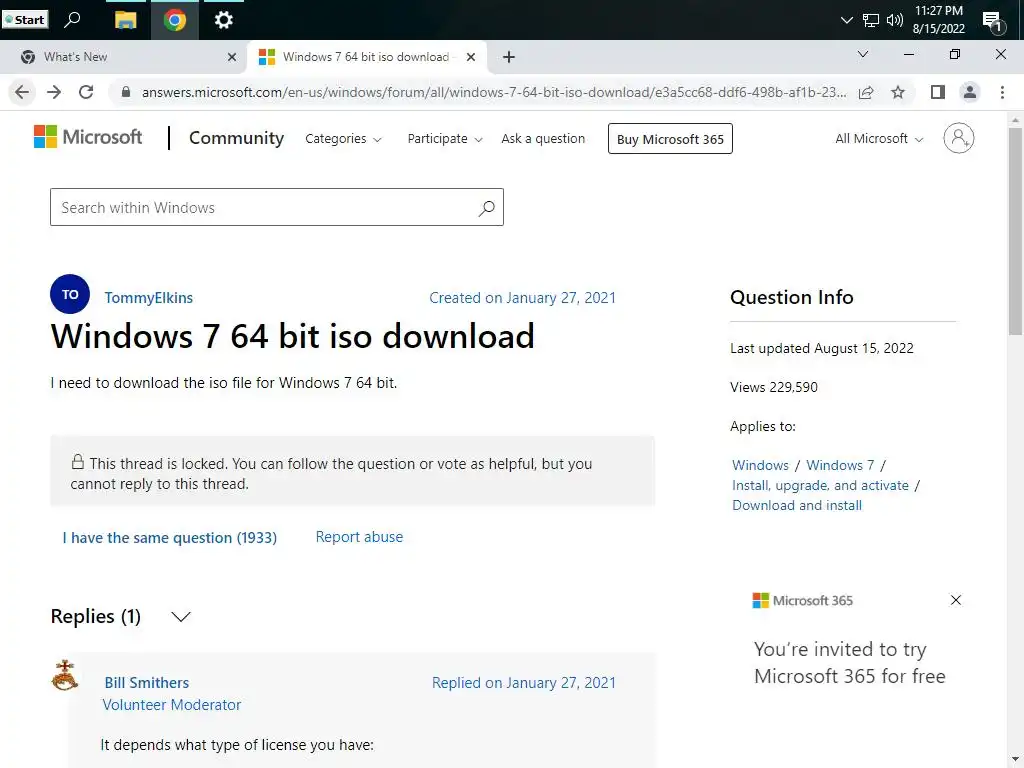Expand All Microsoft dropdown

(879, 138)
